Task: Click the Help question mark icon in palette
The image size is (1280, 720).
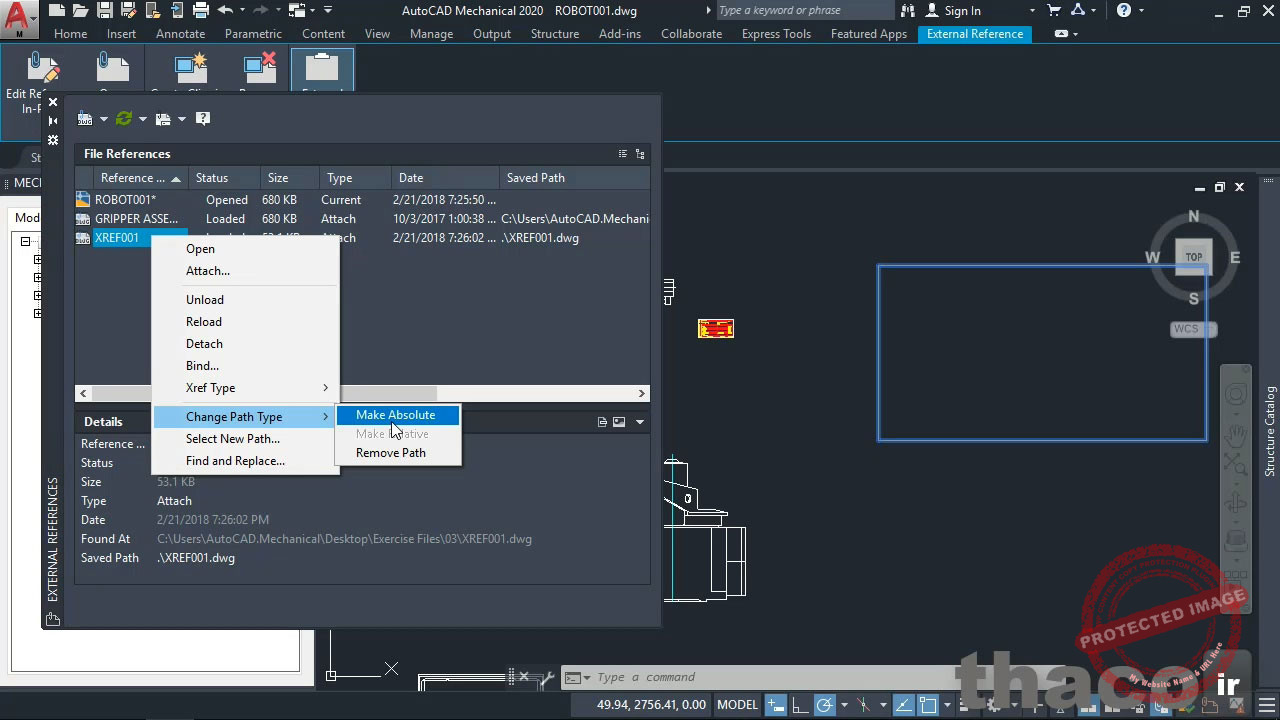Action: click(203, 118)
